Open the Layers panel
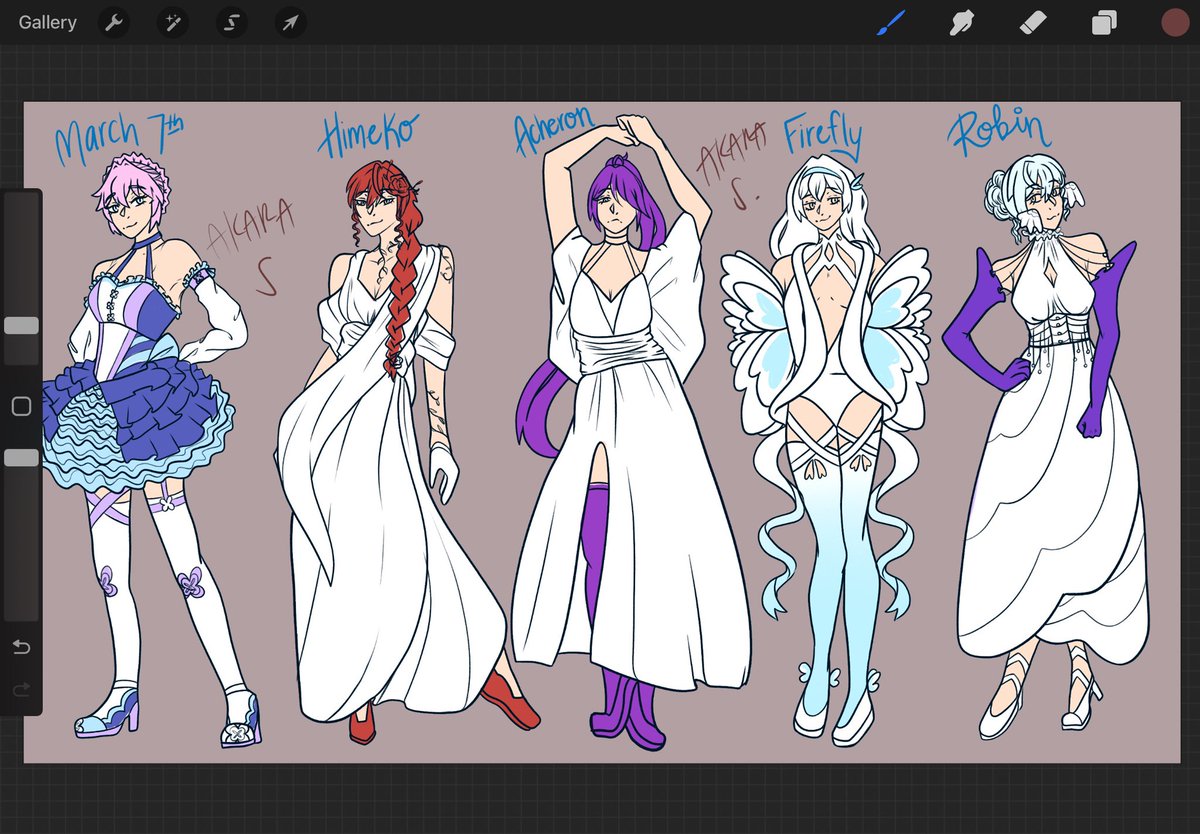Image resolution: width=1200 pixels, height=834 pixels. coord(1104,23)
